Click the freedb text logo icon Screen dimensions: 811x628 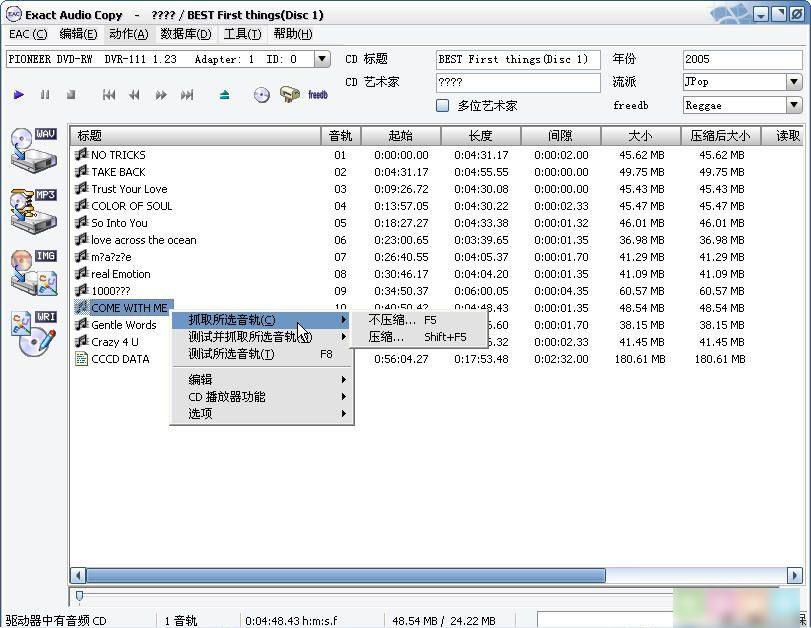tap(318, 95)
